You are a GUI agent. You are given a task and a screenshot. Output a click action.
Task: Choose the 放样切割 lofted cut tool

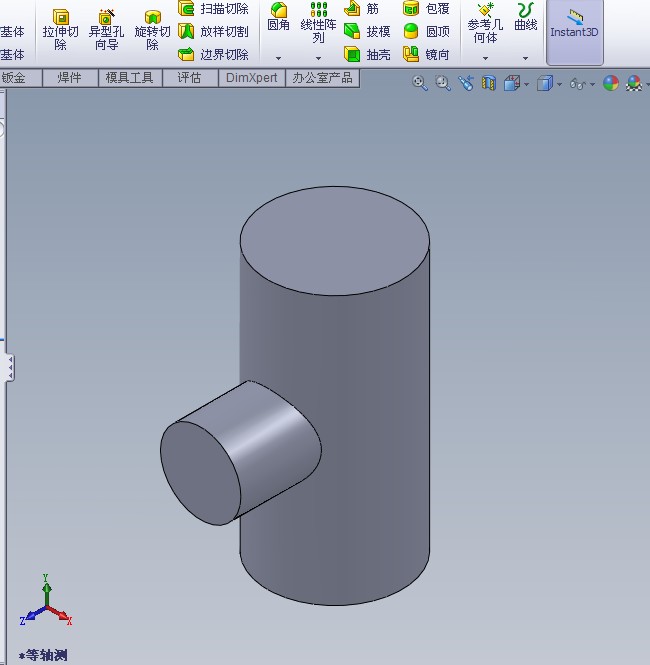click(x=213, y=31)
